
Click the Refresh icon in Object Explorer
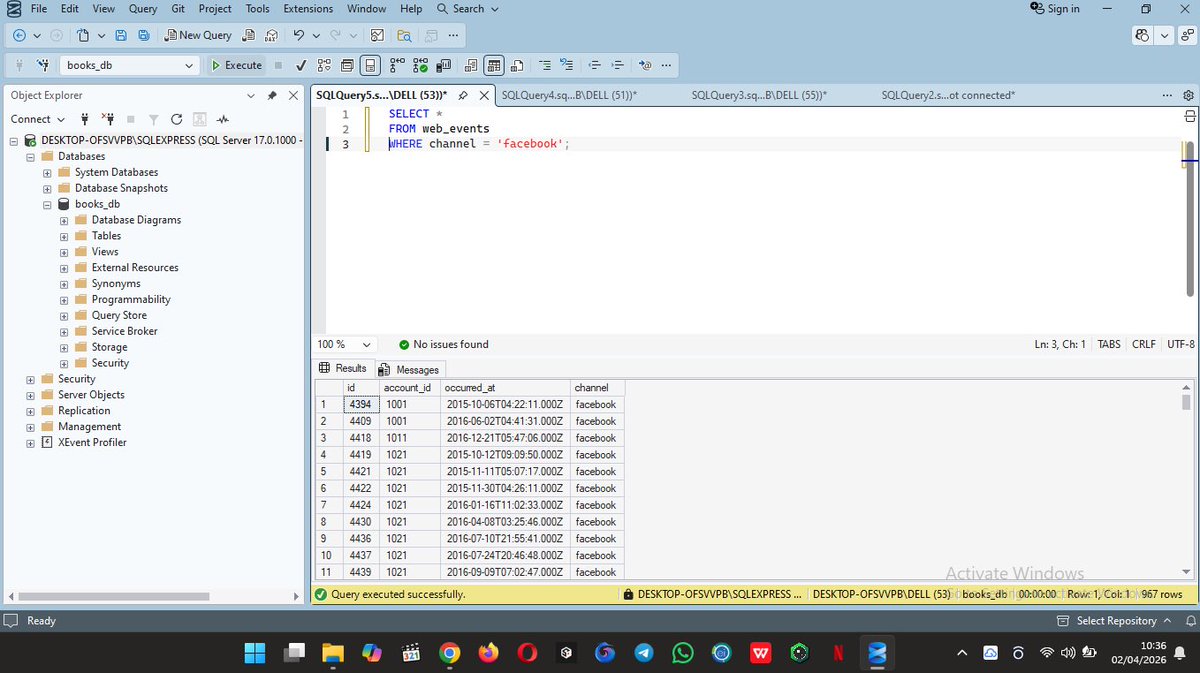point(177,119)
